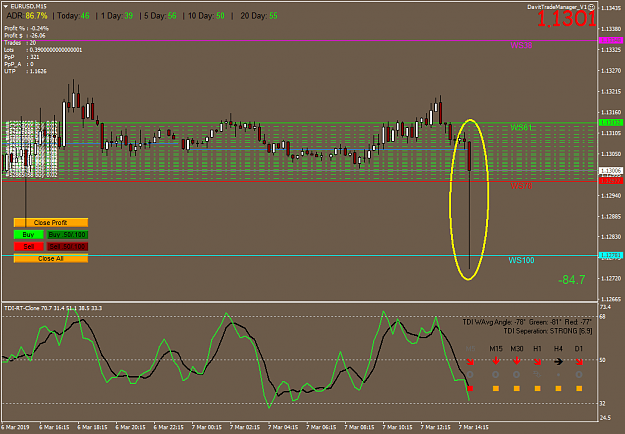Click the gray circle under D1

[579, 375]
